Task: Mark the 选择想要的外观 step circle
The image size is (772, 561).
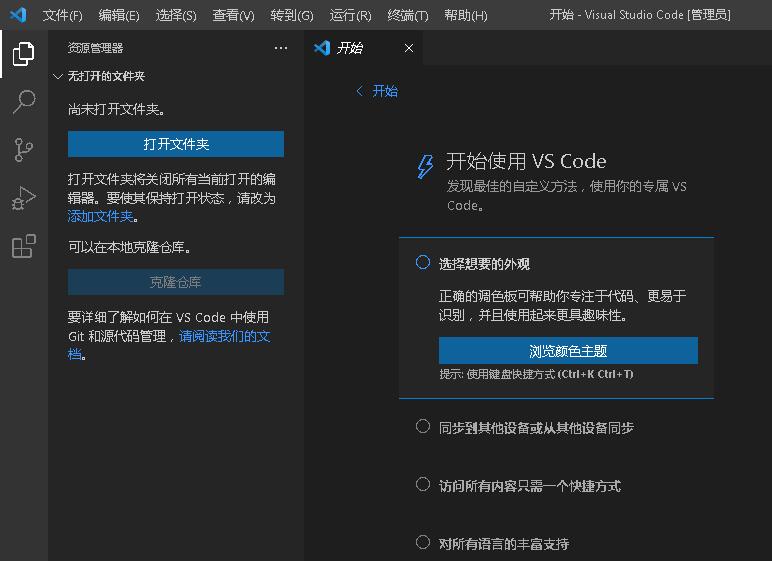Action: pyautogui.click(x=423, y=262)
